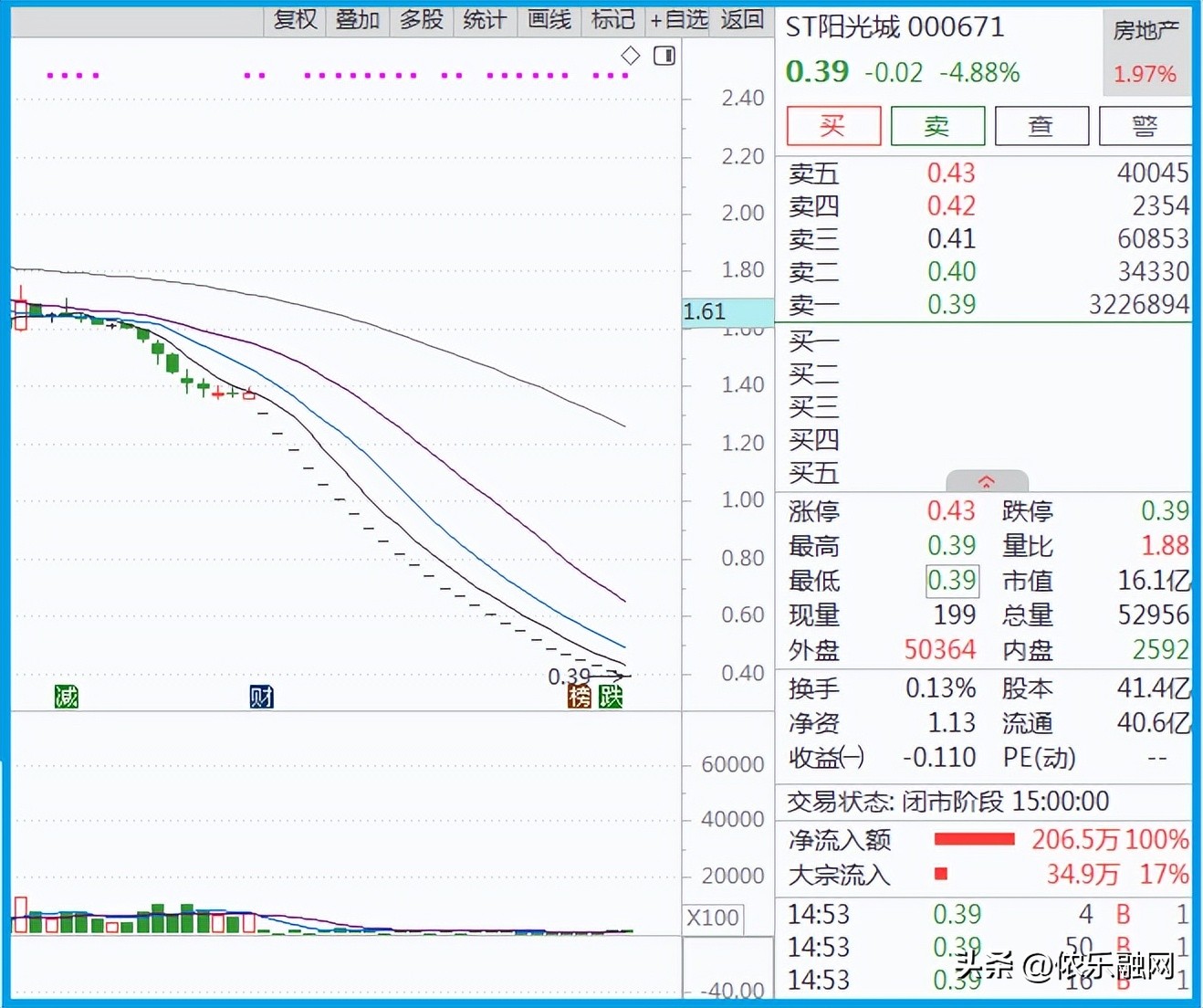Screen dimensions: 1203x1008
Task: Select the 多股 toolbar option
Action: click(421, 20)
